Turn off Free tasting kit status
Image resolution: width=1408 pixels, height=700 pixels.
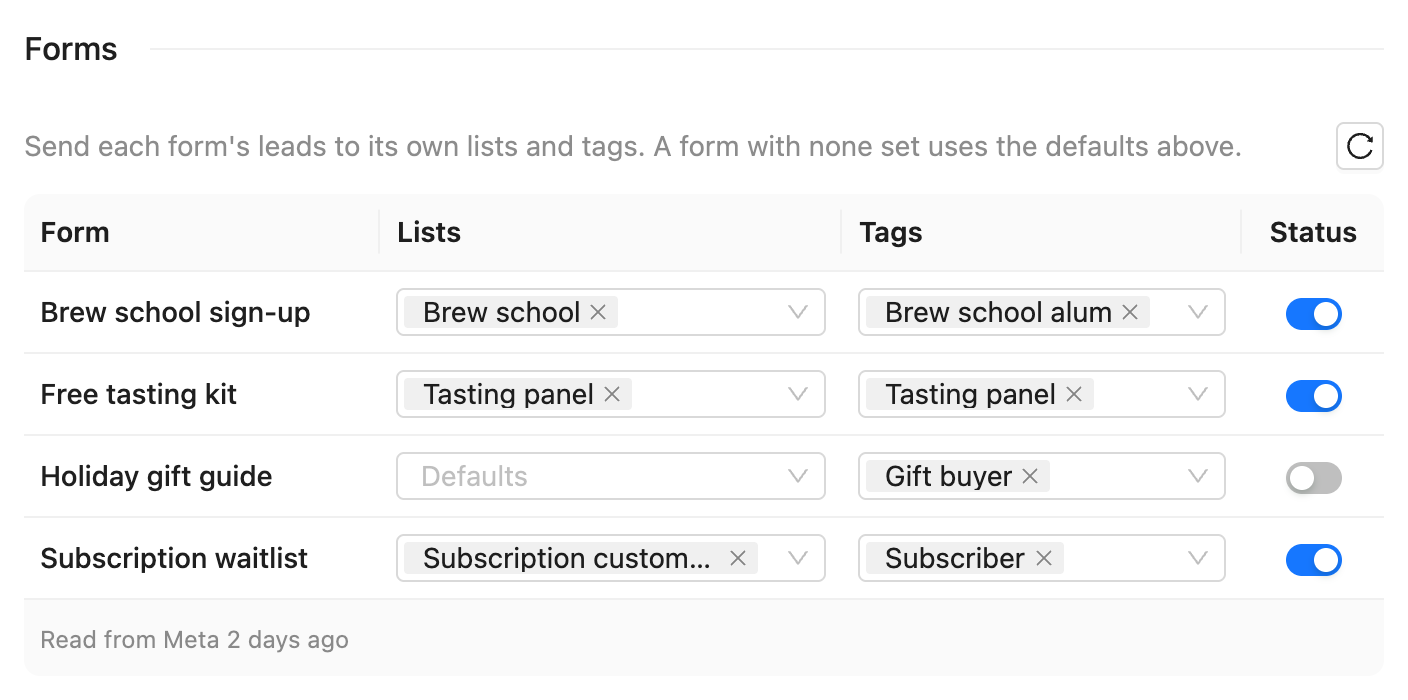pyautogui.click(x=1313, y=395)
